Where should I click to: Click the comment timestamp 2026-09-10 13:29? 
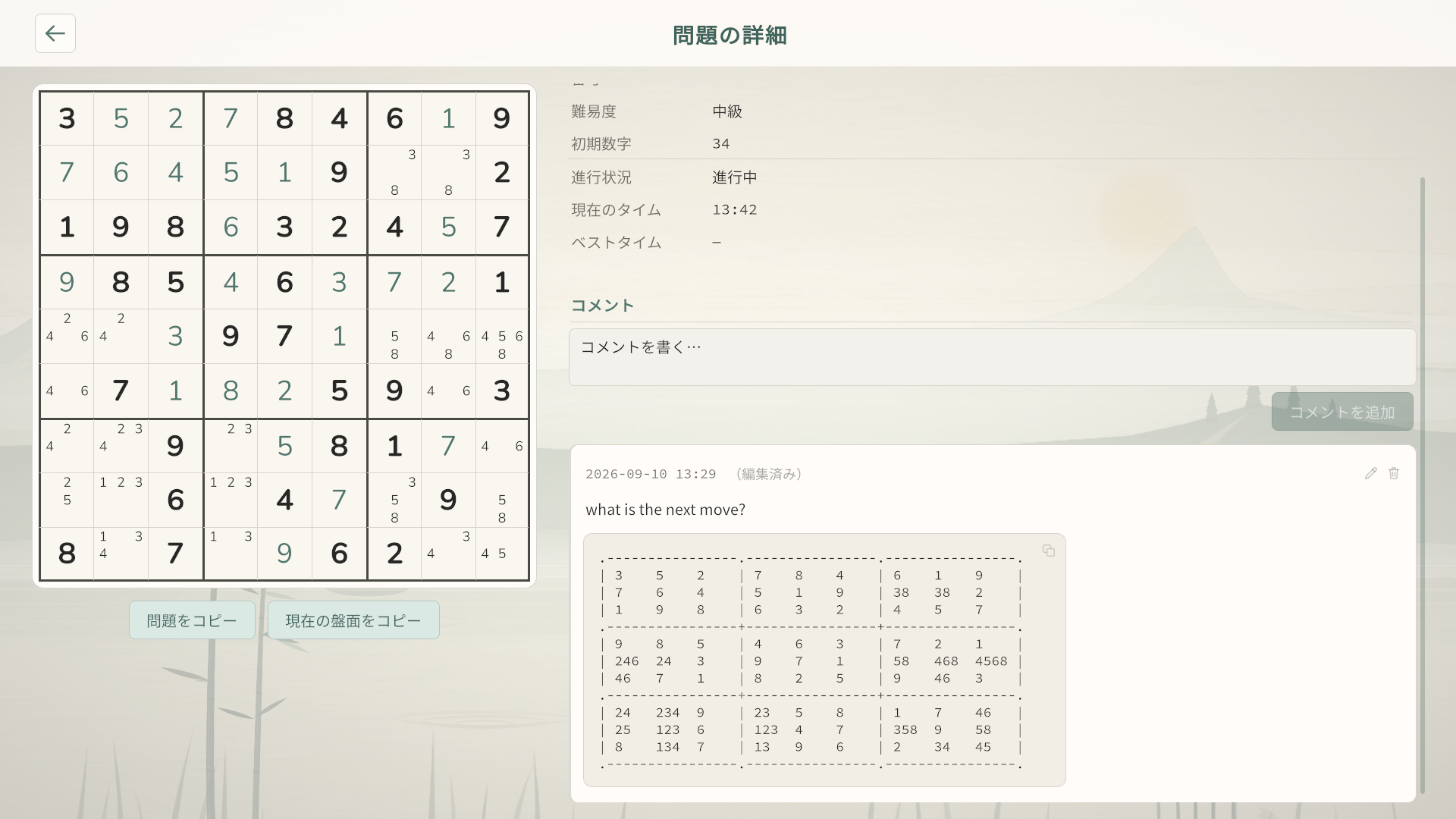pyautogui.click(x=651, y=474)
